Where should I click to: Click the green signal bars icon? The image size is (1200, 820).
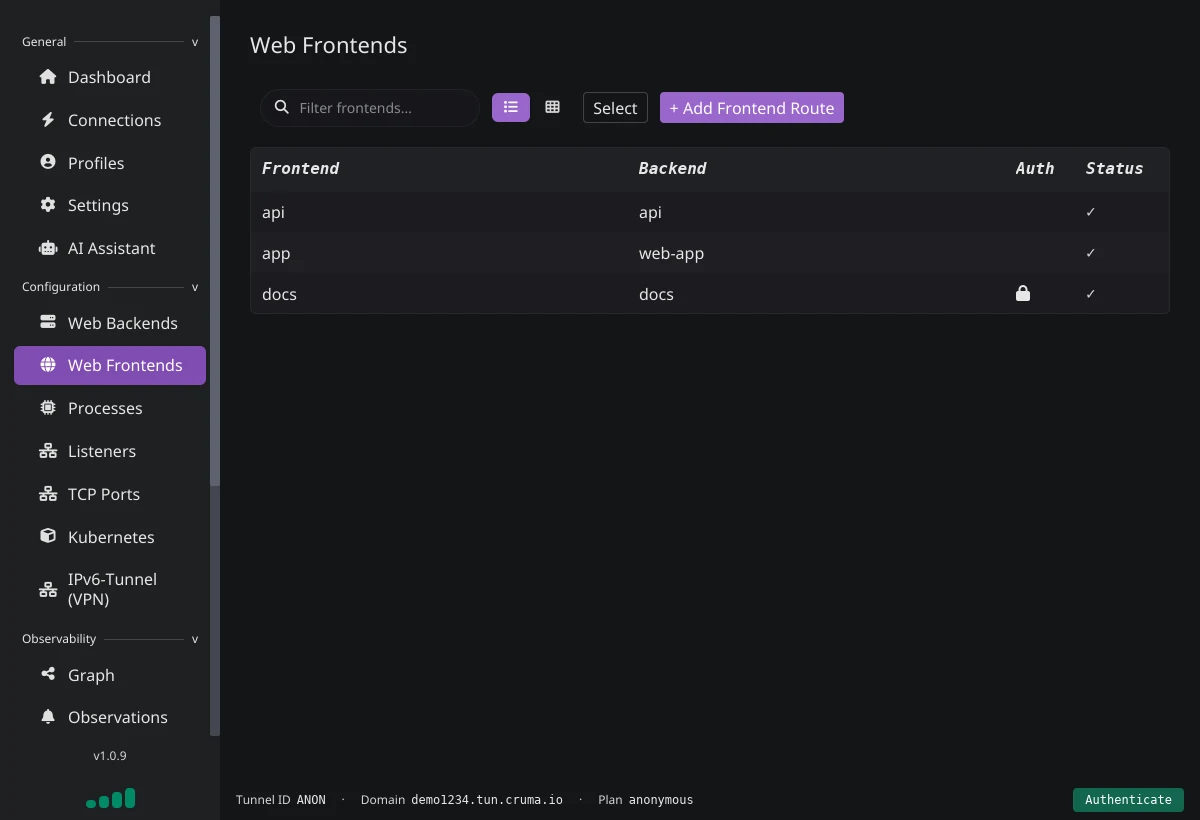point(110,798)
